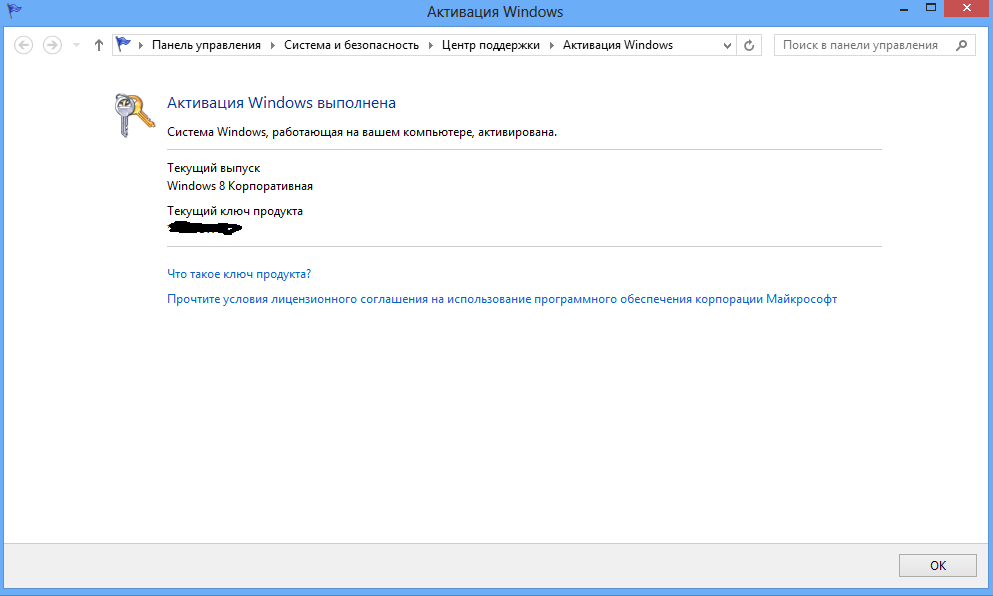The height and width of the screenshot is (596, 993).
Task: Expand the chevron after Система и безопасность
Action: tap(431, 45)
